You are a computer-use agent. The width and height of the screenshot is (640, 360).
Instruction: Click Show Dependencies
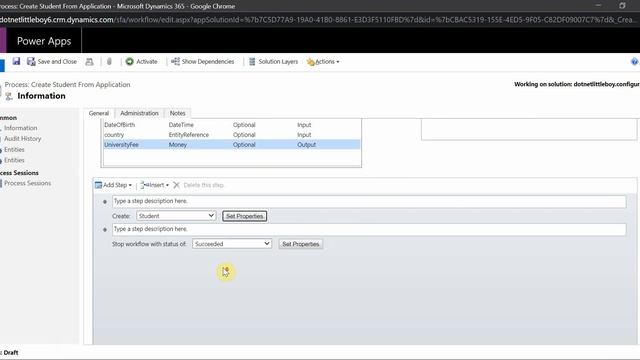pyautogui.click(x=202, y=62)
